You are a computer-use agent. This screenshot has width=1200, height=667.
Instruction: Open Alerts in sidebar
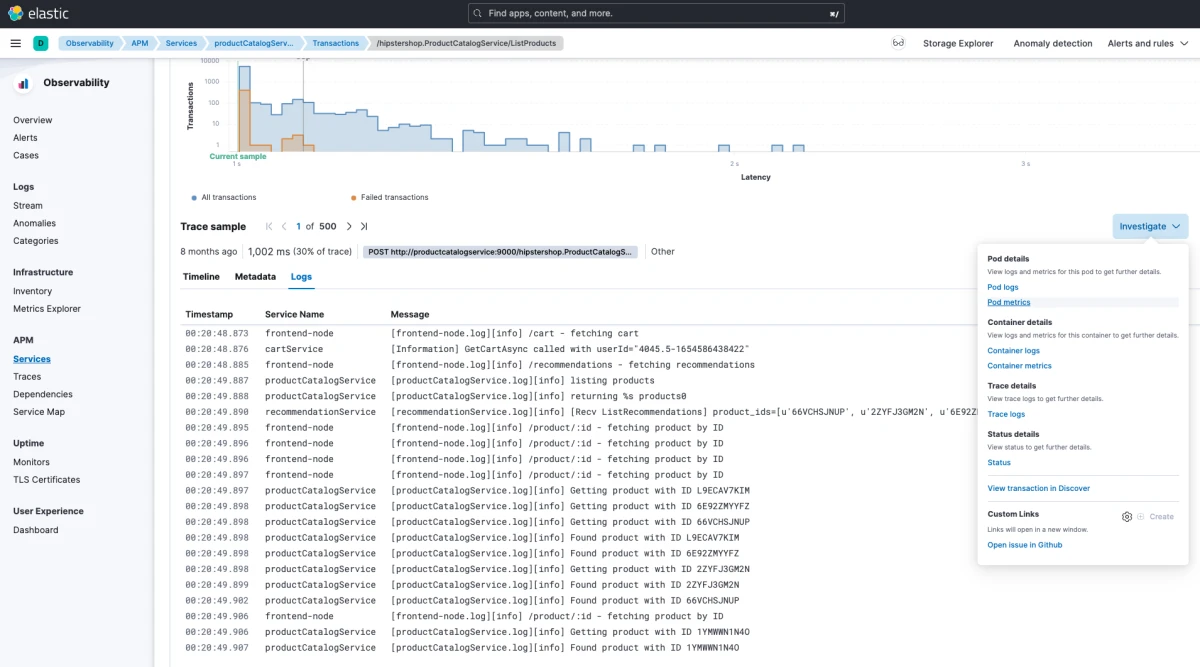point(25,138)
